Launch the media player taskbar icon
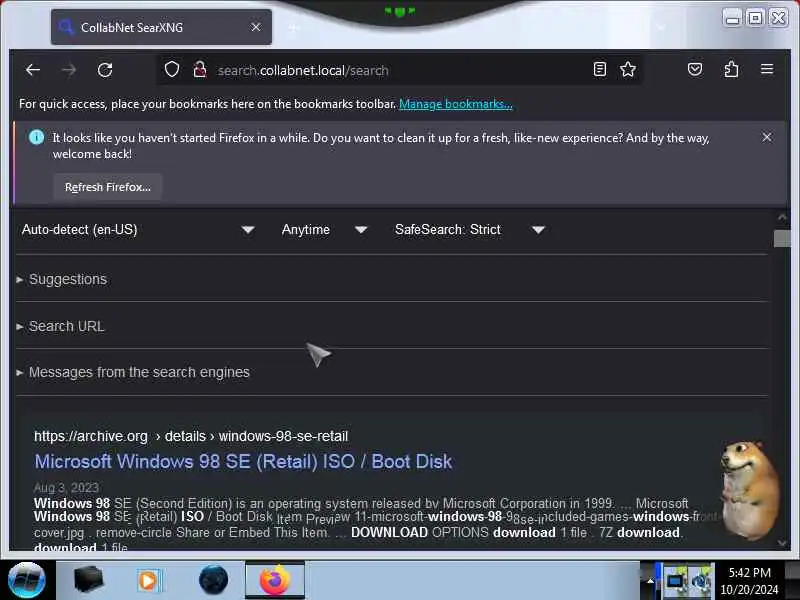 point(149,580)
